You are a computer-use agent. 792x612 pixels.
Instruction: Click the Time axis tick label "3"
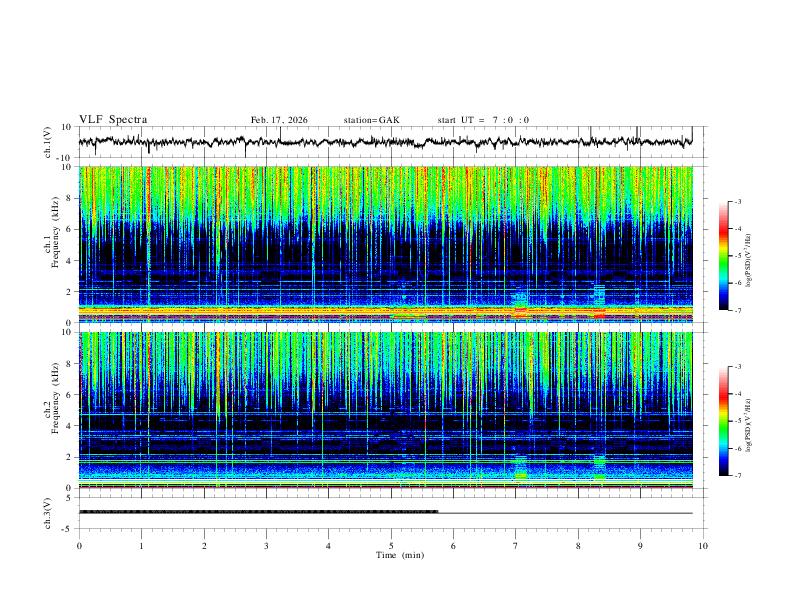coord(266,546)
